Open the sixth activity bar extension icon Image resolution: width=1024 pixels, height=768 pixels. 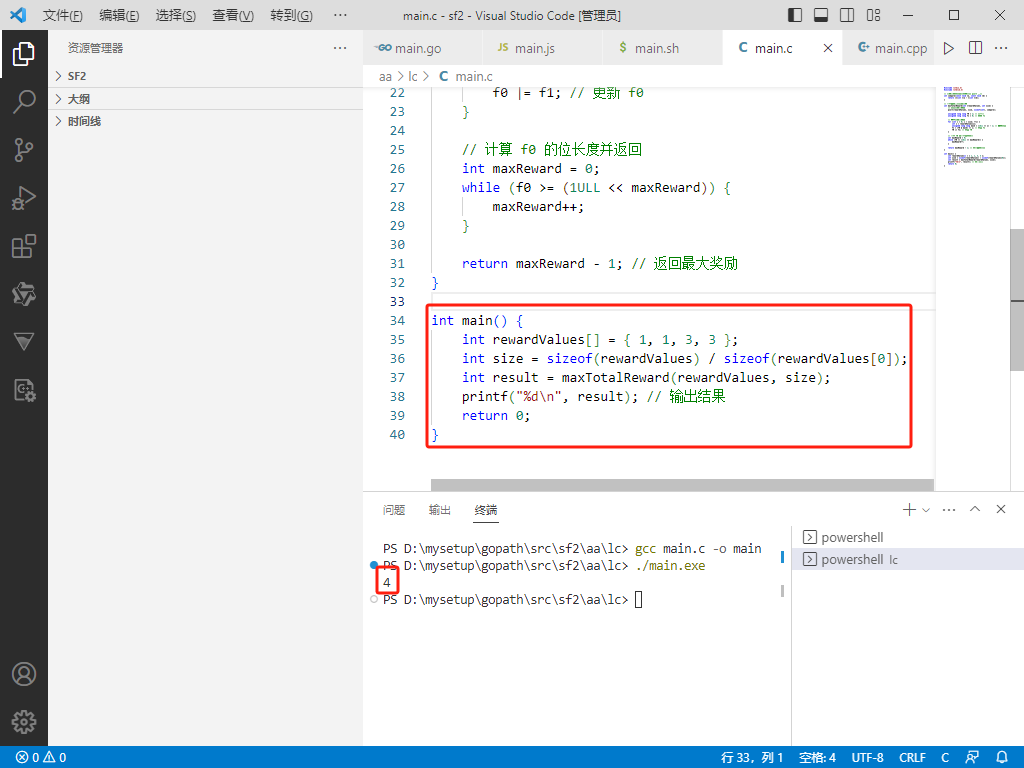click(x=24, y=295)
